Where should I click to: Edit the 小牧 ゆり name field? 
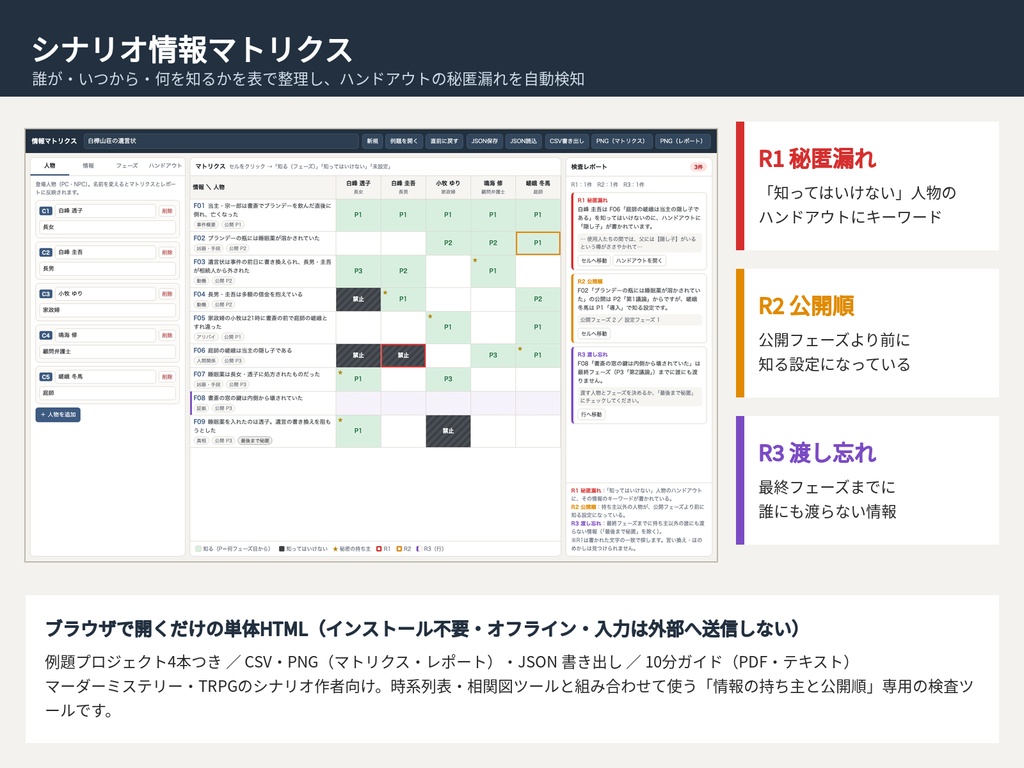tap(105, 294)
